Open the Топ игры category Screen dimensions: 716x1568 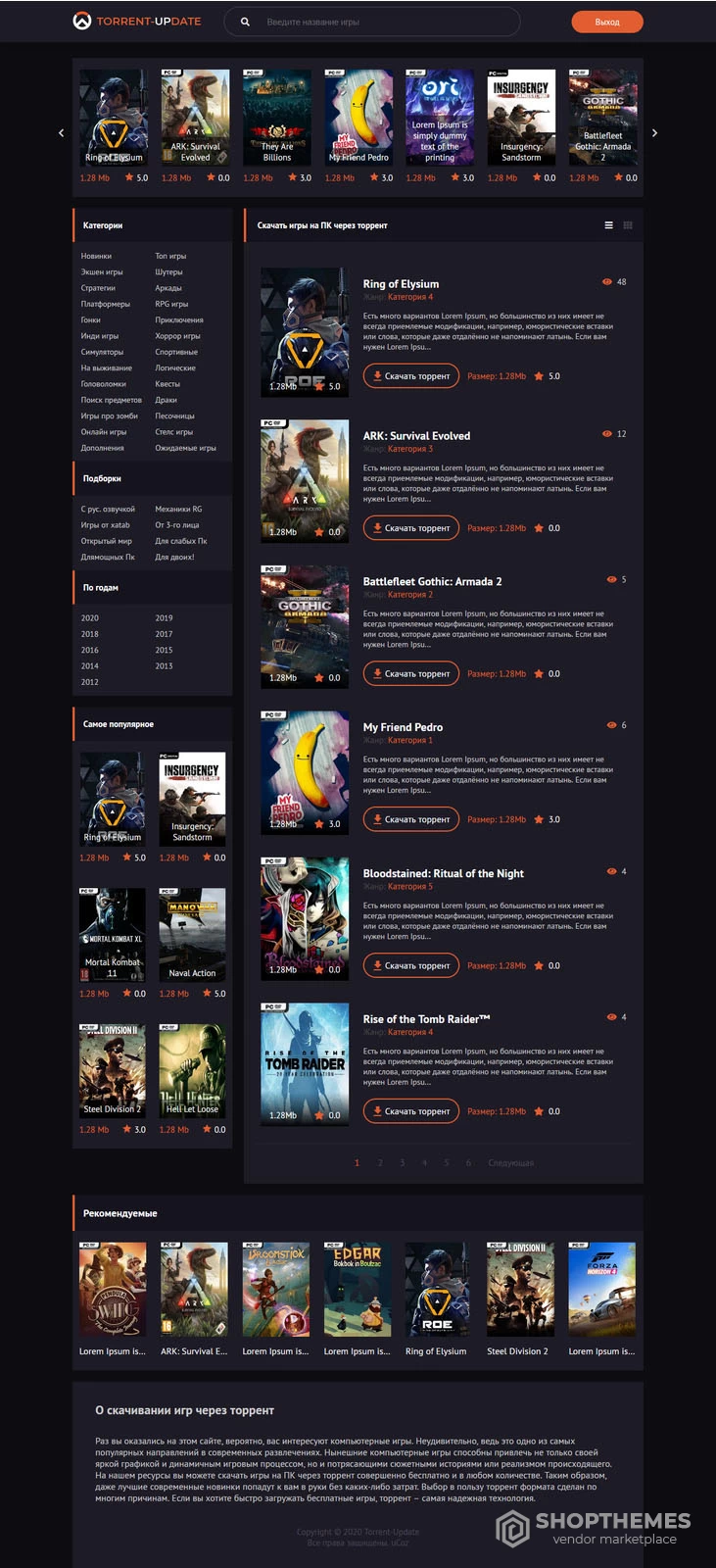[x=170, y=256]
